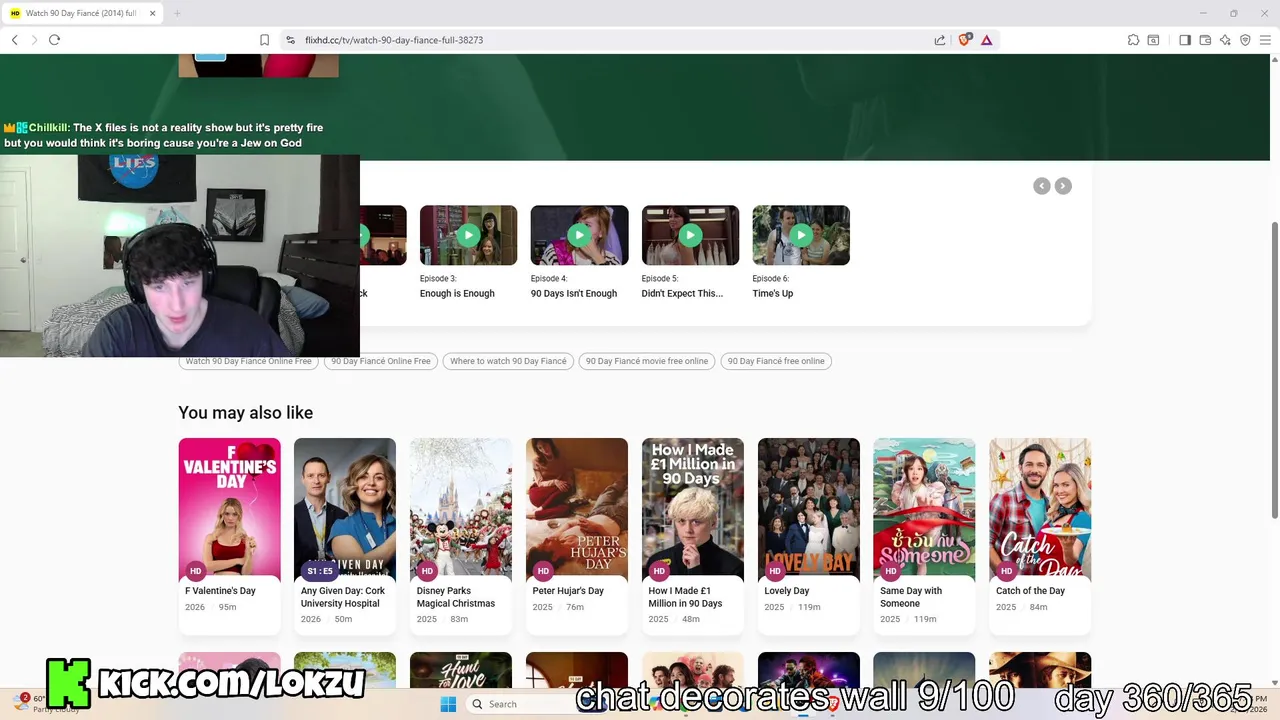Select the Watch 90 Day Fiancé (2014) tab
Screen dimensions: 1280x720
click(84, 13)
